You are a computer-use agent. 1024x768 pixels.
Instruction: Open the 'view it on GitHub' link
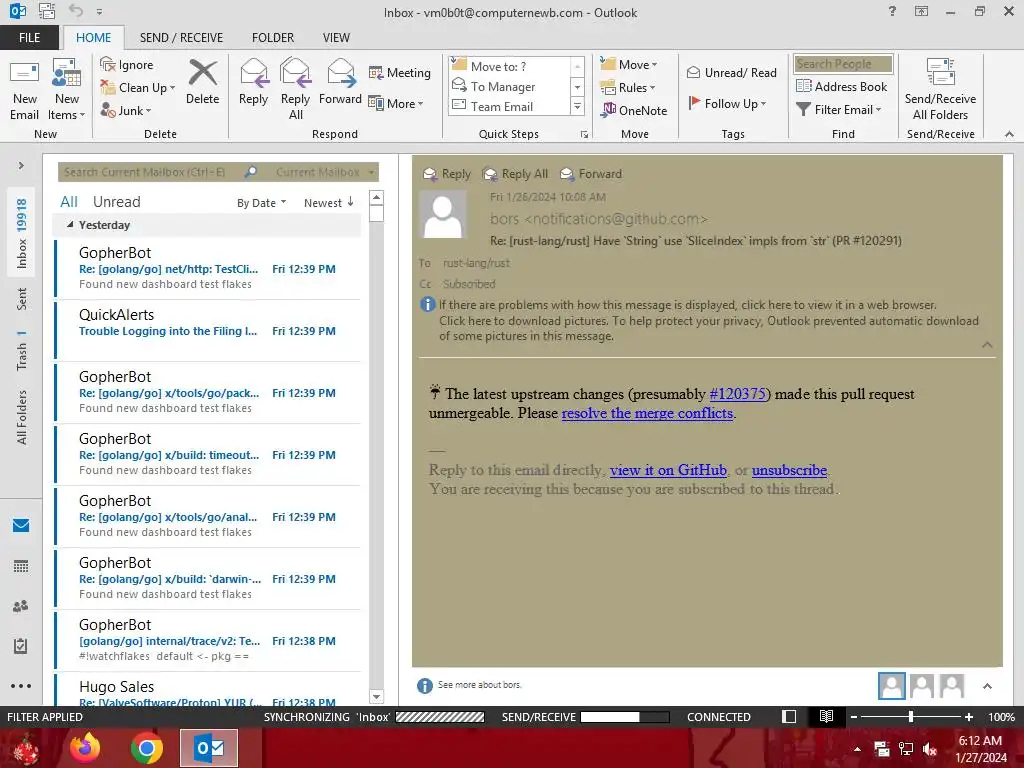tap(668, 470)
